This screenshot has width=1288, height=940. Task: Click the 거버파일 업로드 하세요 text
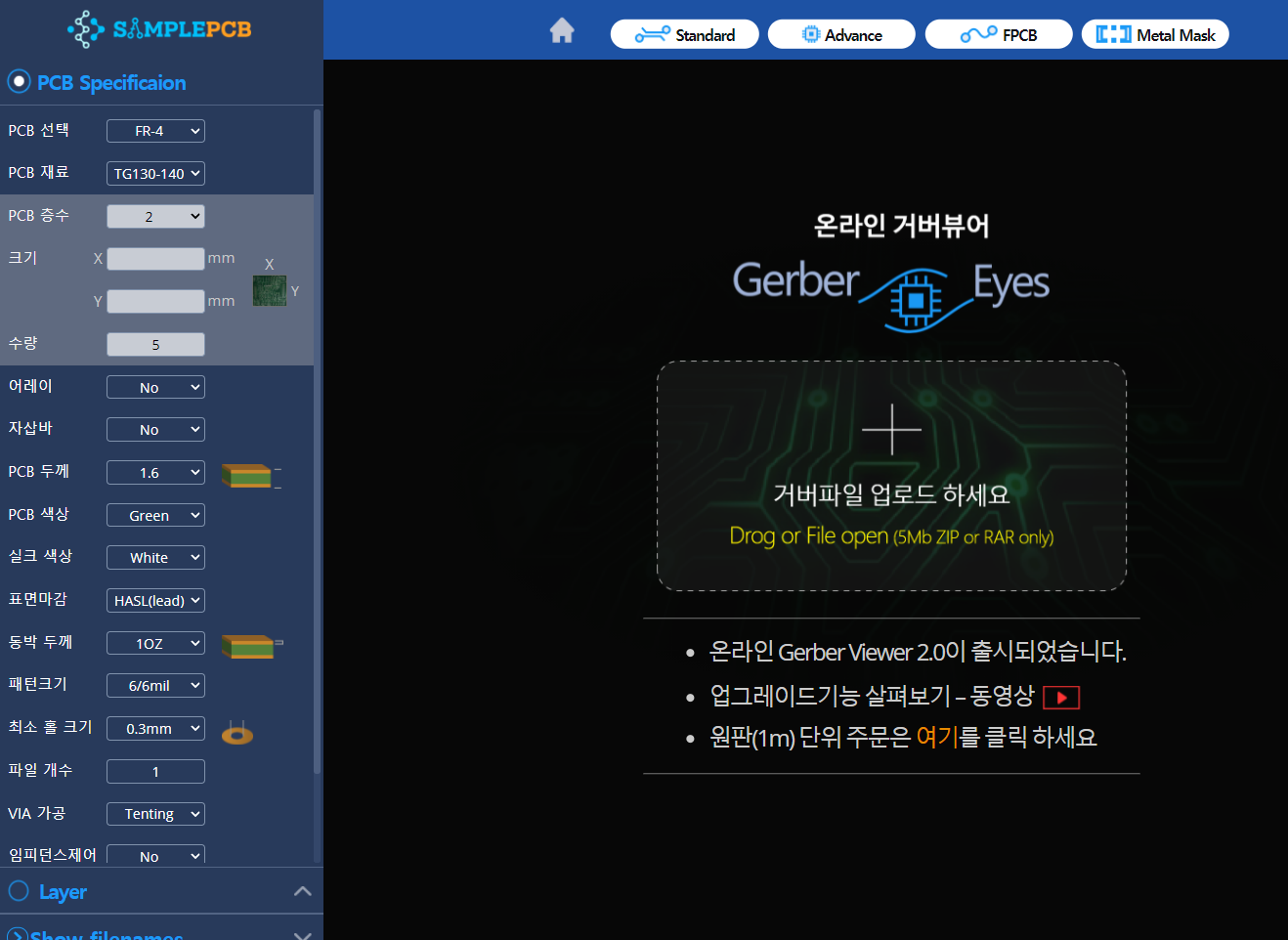click(891, 494)
